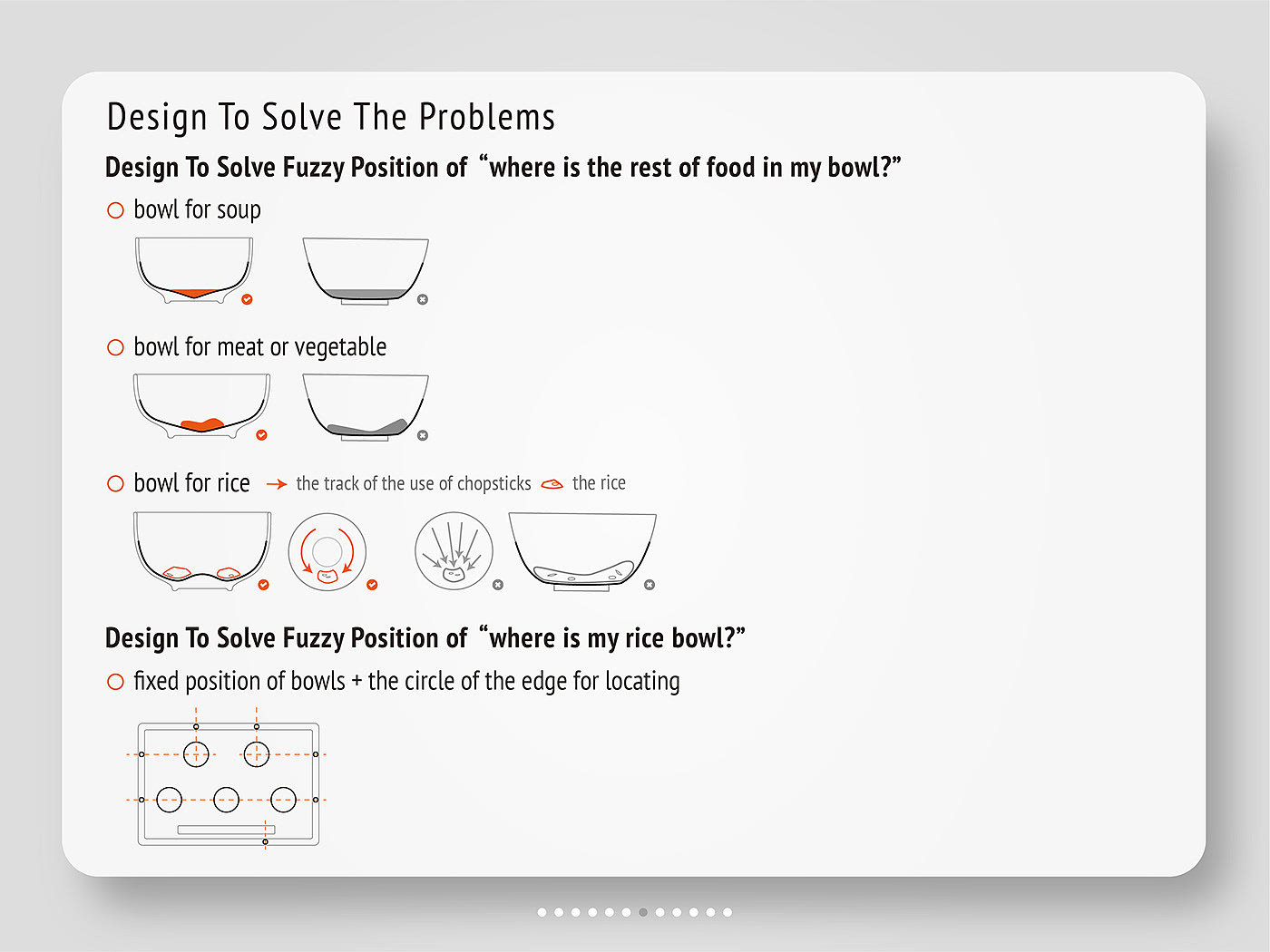1270x952 pixels.
Task: Select the 'bowl for rice' orange circle bullet
Action: (115, 483)
